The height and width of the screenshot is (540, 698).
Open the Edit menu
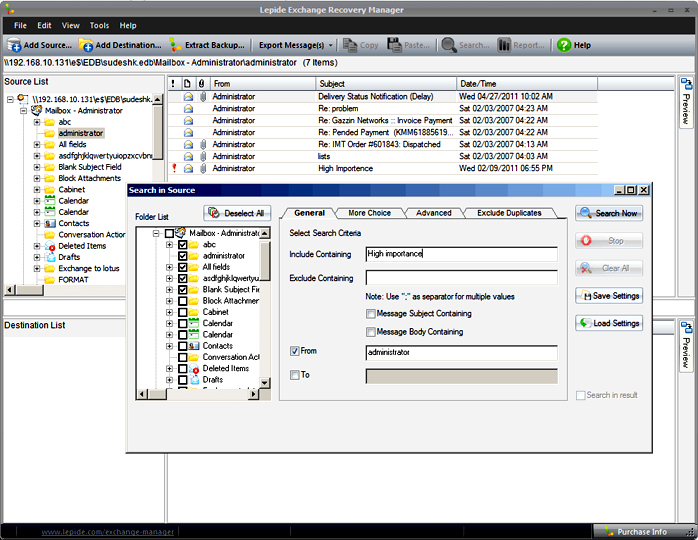[44, 25]
